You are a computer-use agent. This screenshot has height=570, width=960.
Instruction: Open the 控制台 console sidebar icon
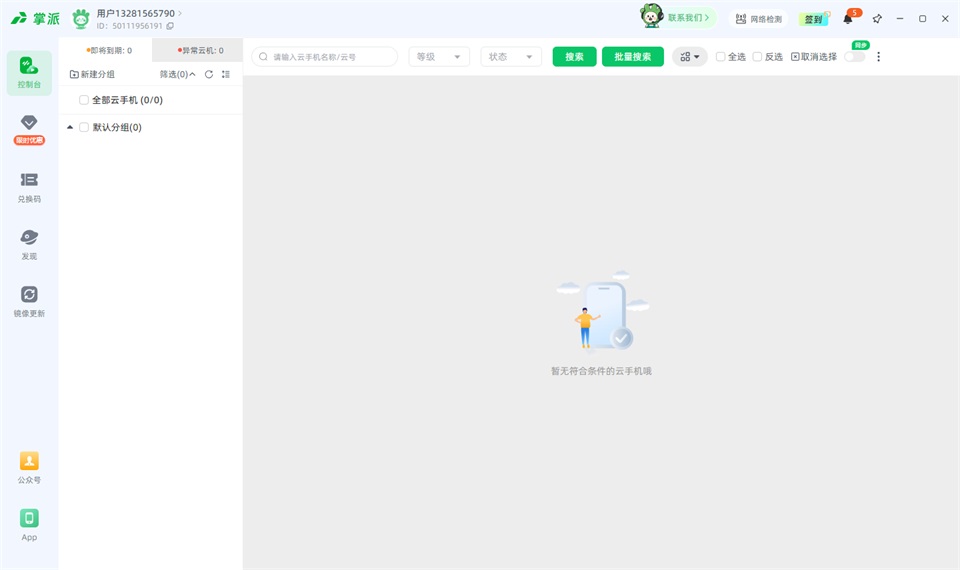click(29, 73)
